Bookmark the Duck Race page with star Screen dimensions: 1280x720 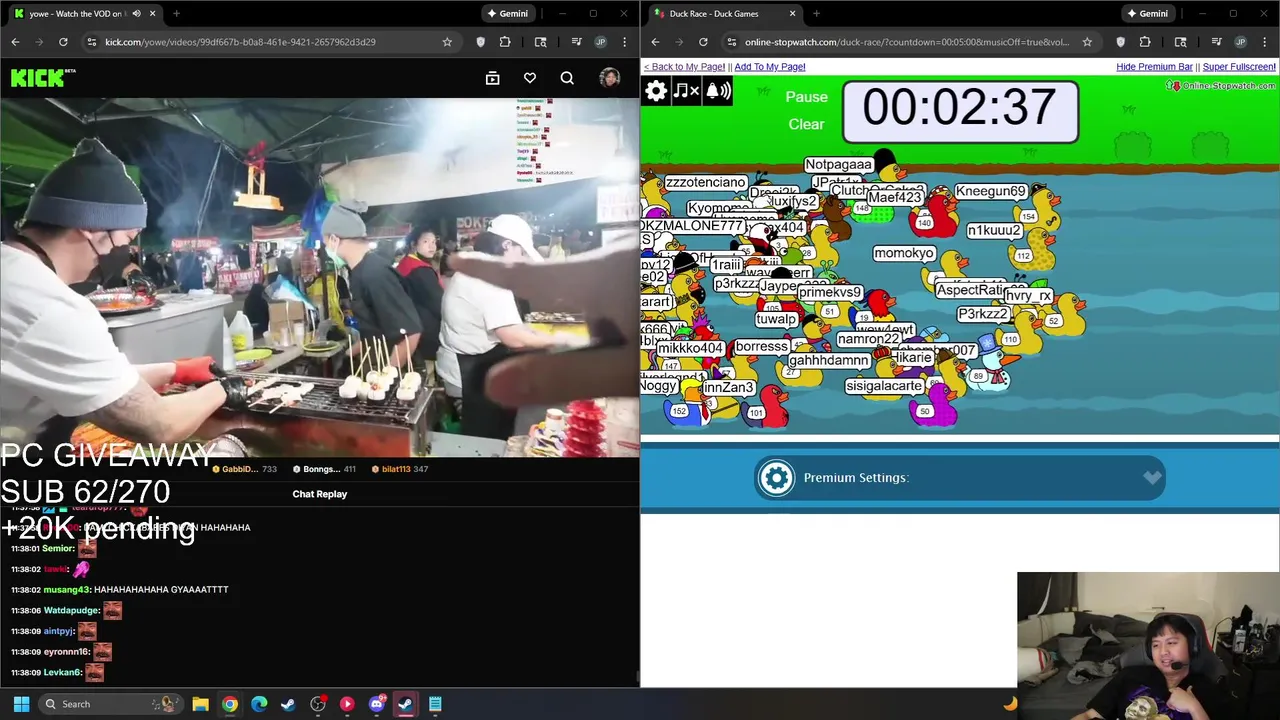[1087, 42]
